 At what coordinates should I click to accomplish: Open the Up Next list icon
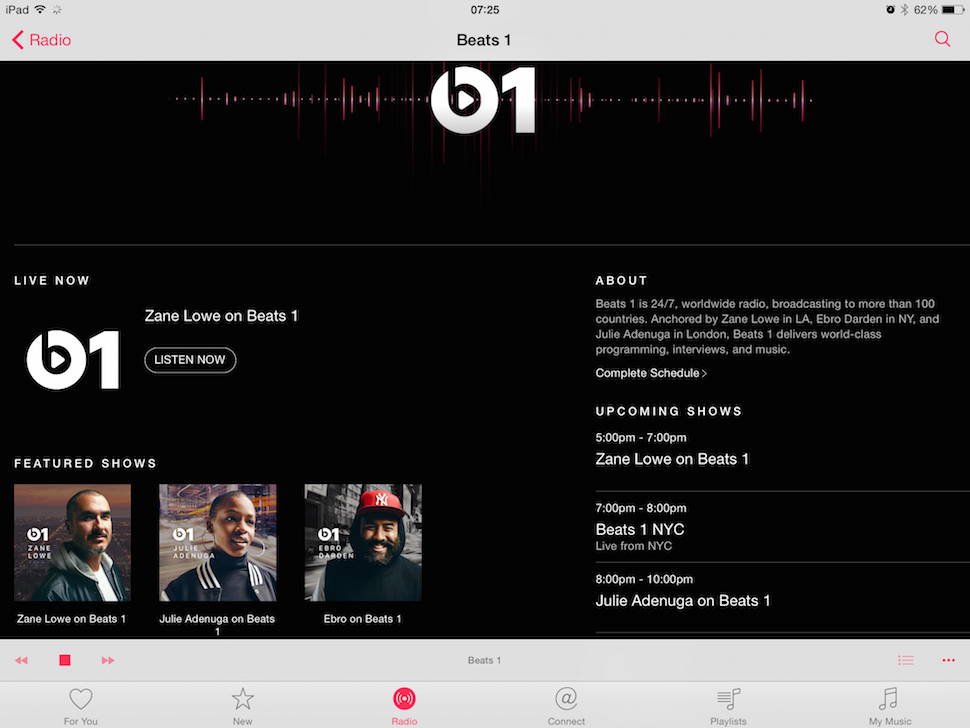[x=906, y=661]
